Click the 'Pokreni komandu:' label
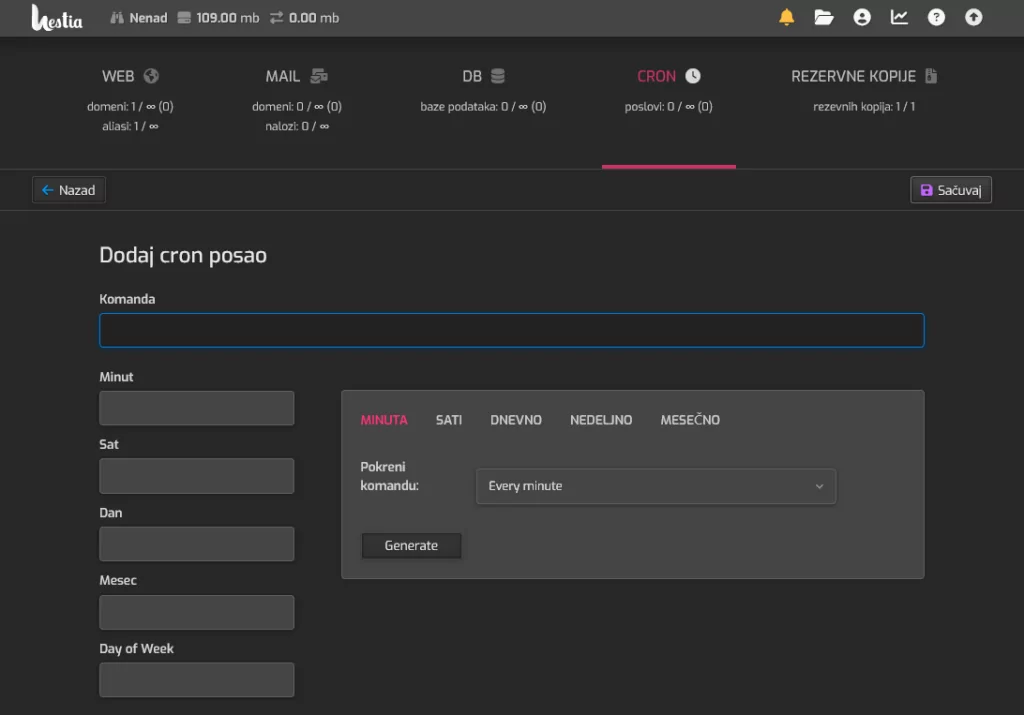This screenshot has height=715, width=1024. (390, 476)
